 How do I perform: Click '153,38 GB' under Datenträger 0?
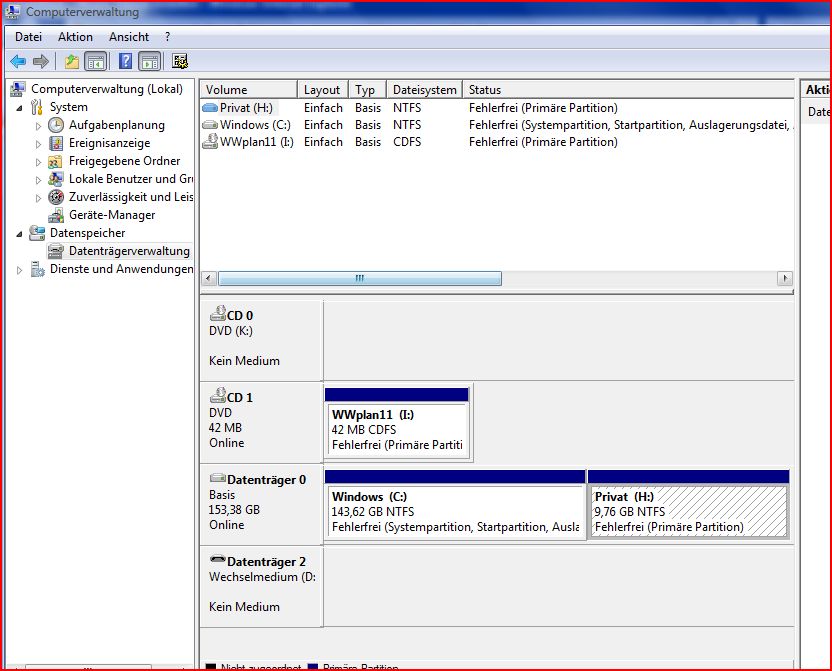pyautogui.click(x=234, y=510)
